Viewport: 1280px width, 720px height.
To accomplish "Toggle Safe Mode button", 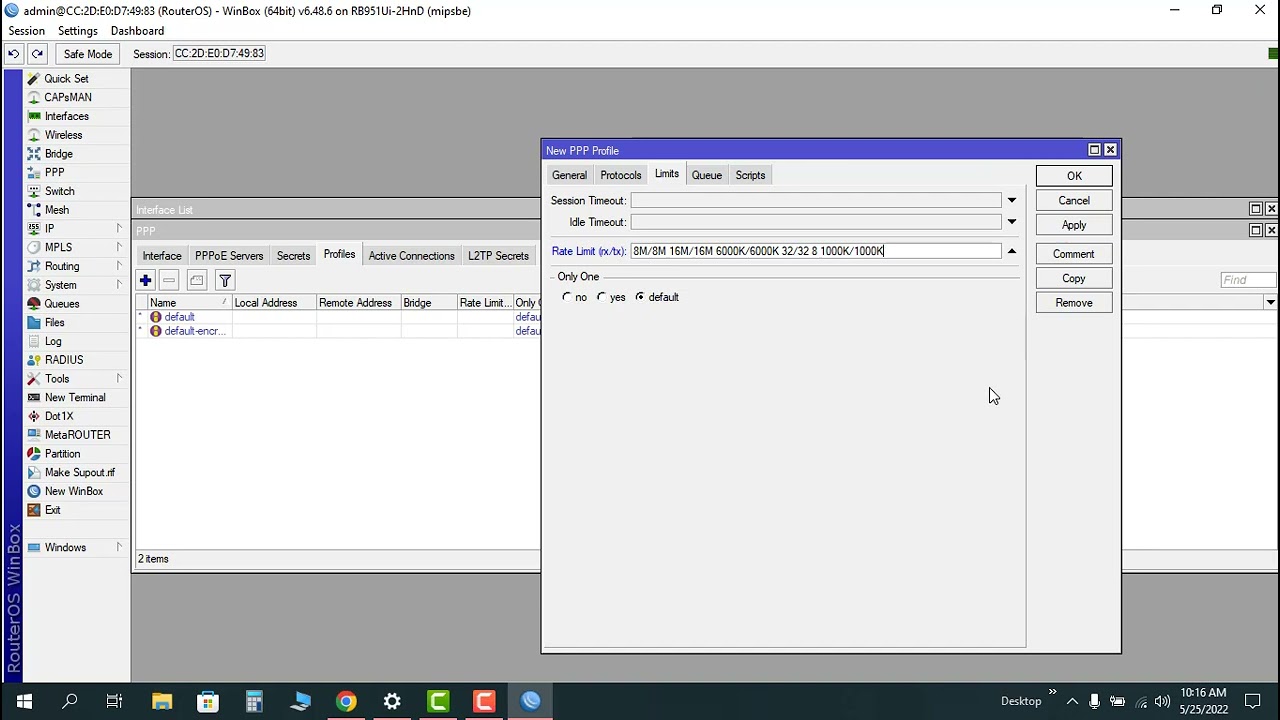I will pyautogui.click(x=87, y=54).
